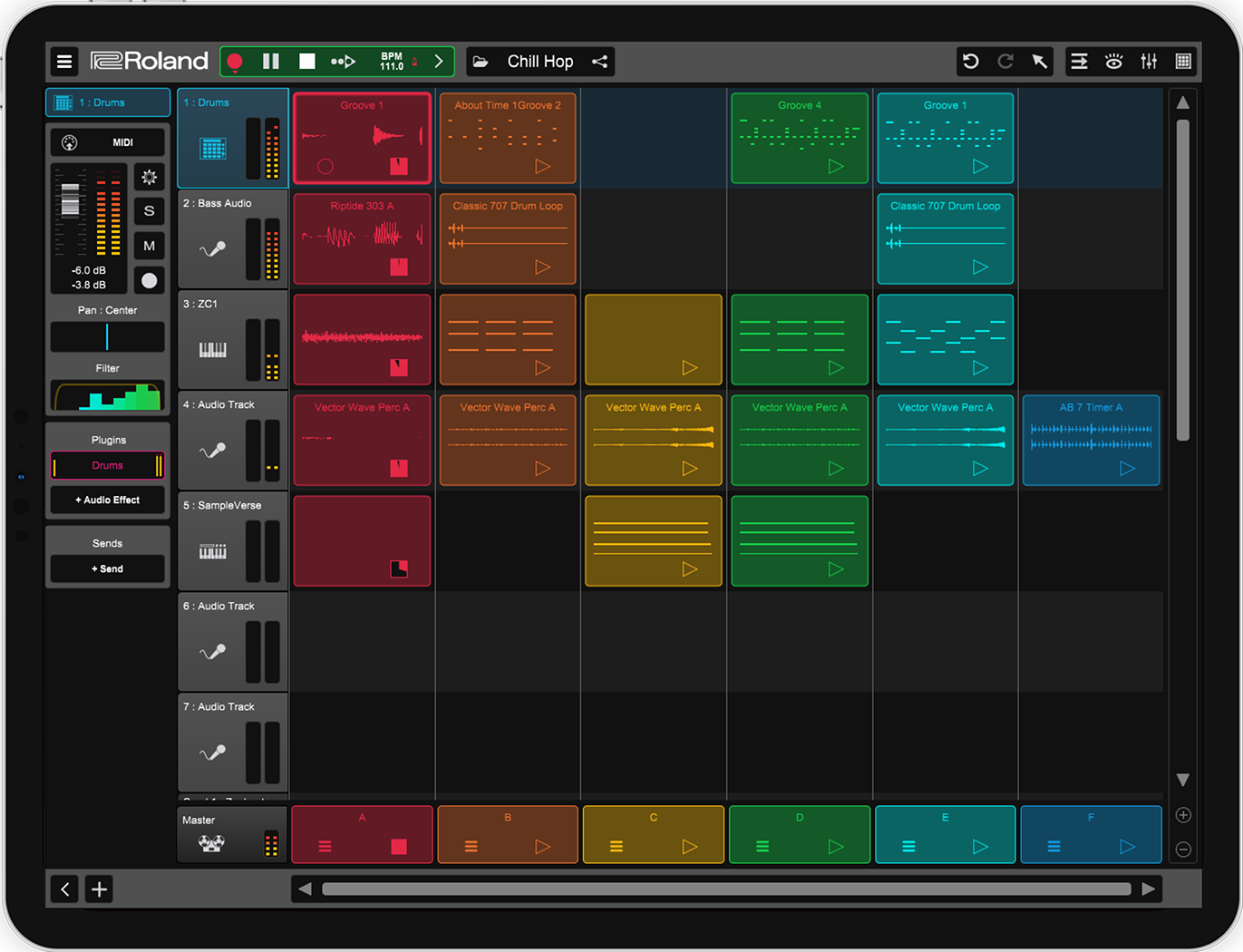1243x952 pixels.
Task: Click the undo arrow icon
Action: (971, 62)
